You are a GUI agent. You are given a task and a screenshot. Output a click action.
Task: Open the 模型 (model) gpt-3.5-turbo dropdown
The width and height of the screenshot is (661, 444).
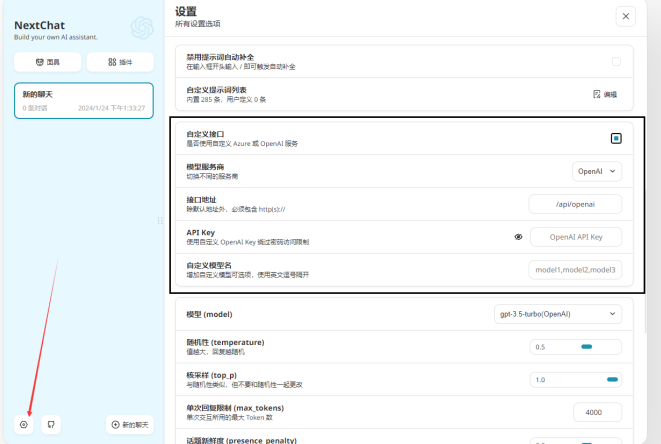tap(558, 314)
